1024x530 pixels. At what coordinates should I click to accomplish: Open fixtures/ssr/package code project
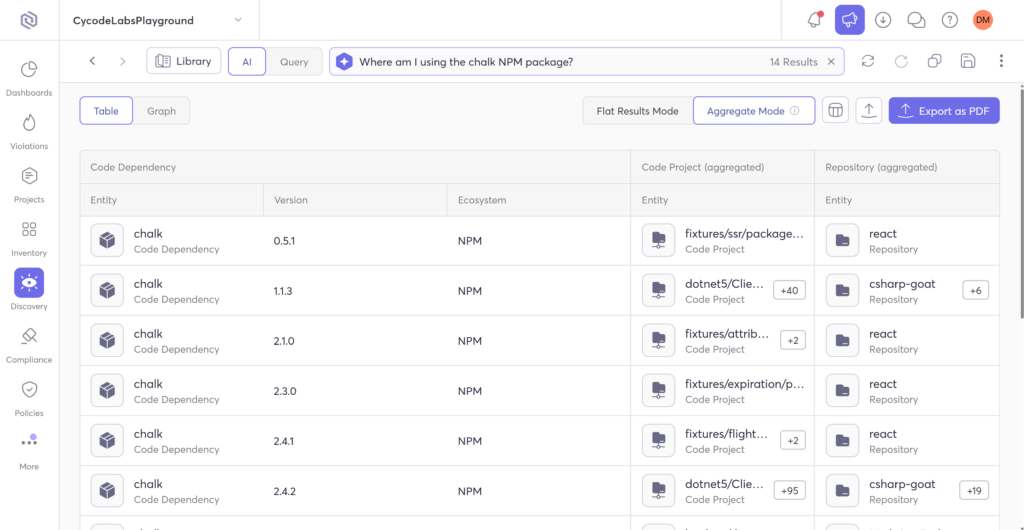(744, 234)
